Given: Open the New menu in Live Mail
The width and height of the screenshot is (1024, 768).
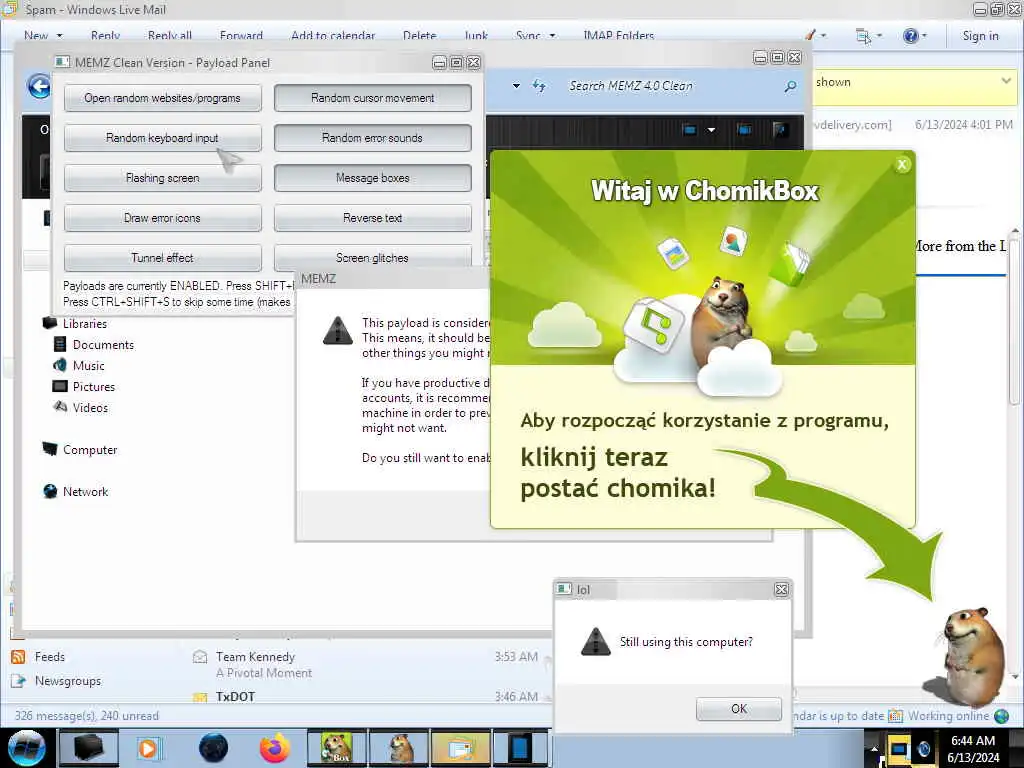Looking at the screenshot, I should coord(43,35).
